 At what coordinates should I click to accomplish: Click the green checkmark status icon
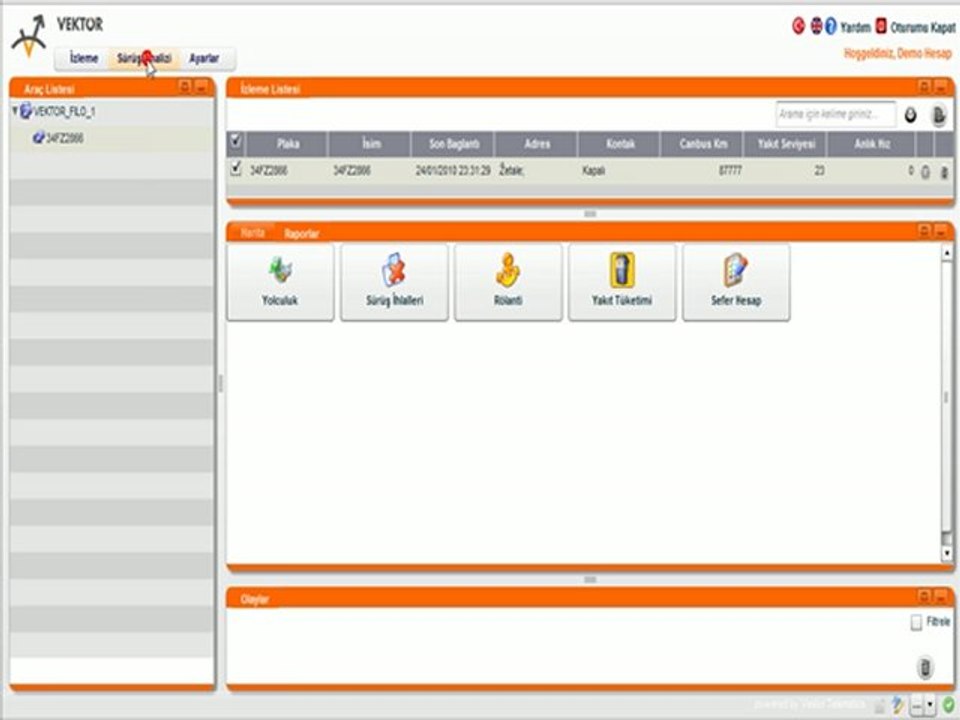948,705
